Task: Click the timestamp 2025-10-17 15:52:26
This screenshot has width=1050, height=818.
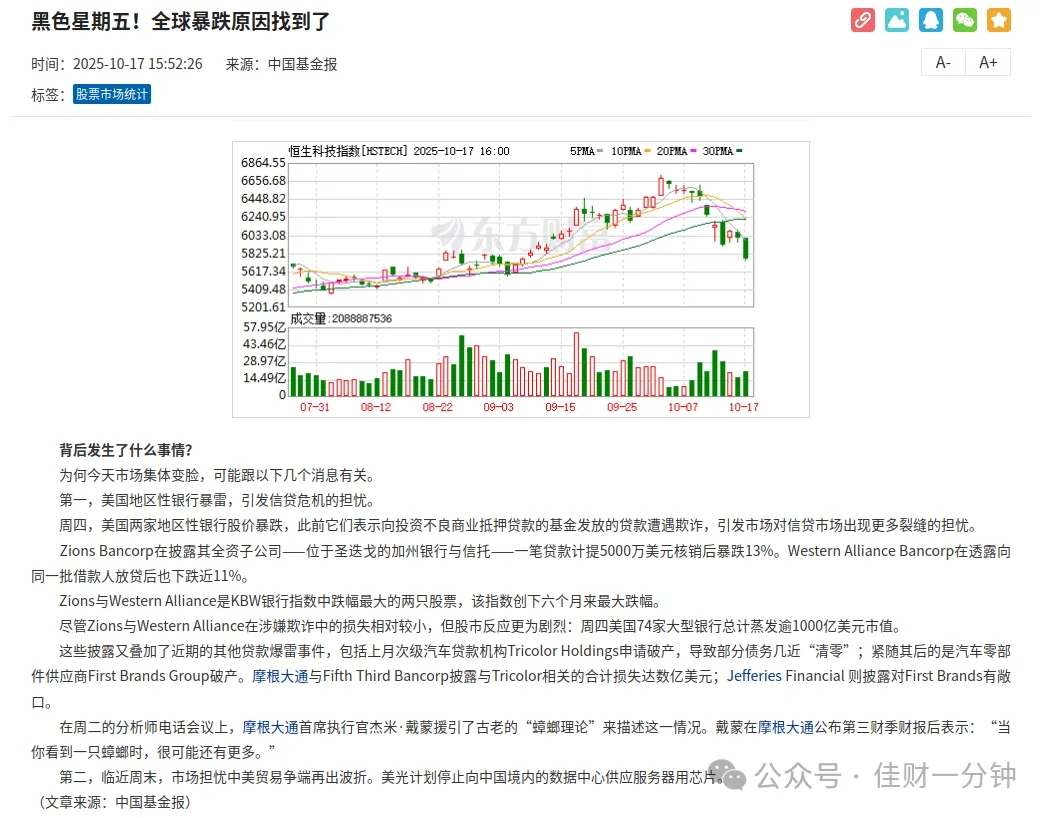Action: pyautogui.click(x=137, y=64)
